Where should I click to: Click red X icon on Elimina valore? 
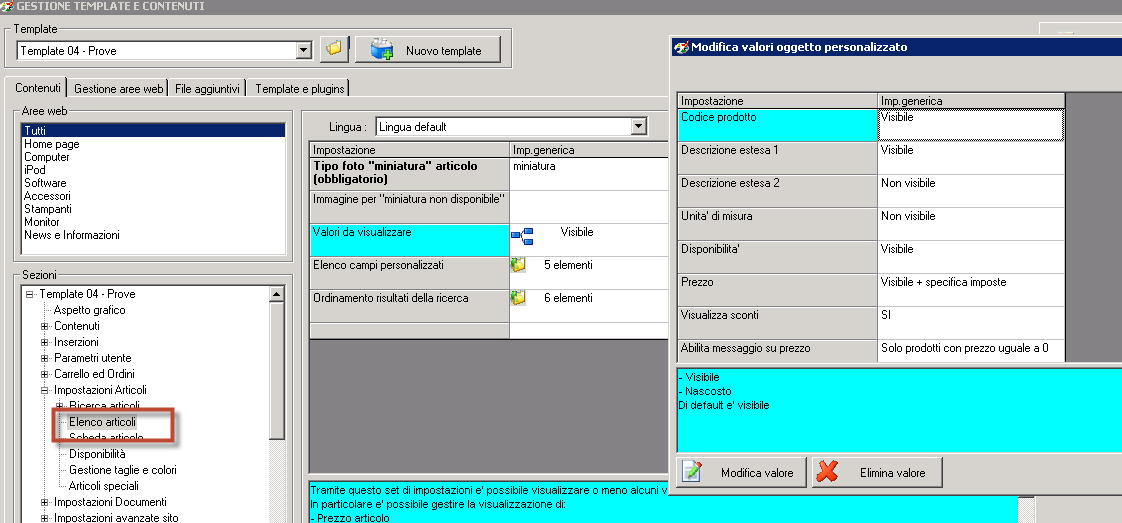828,473
